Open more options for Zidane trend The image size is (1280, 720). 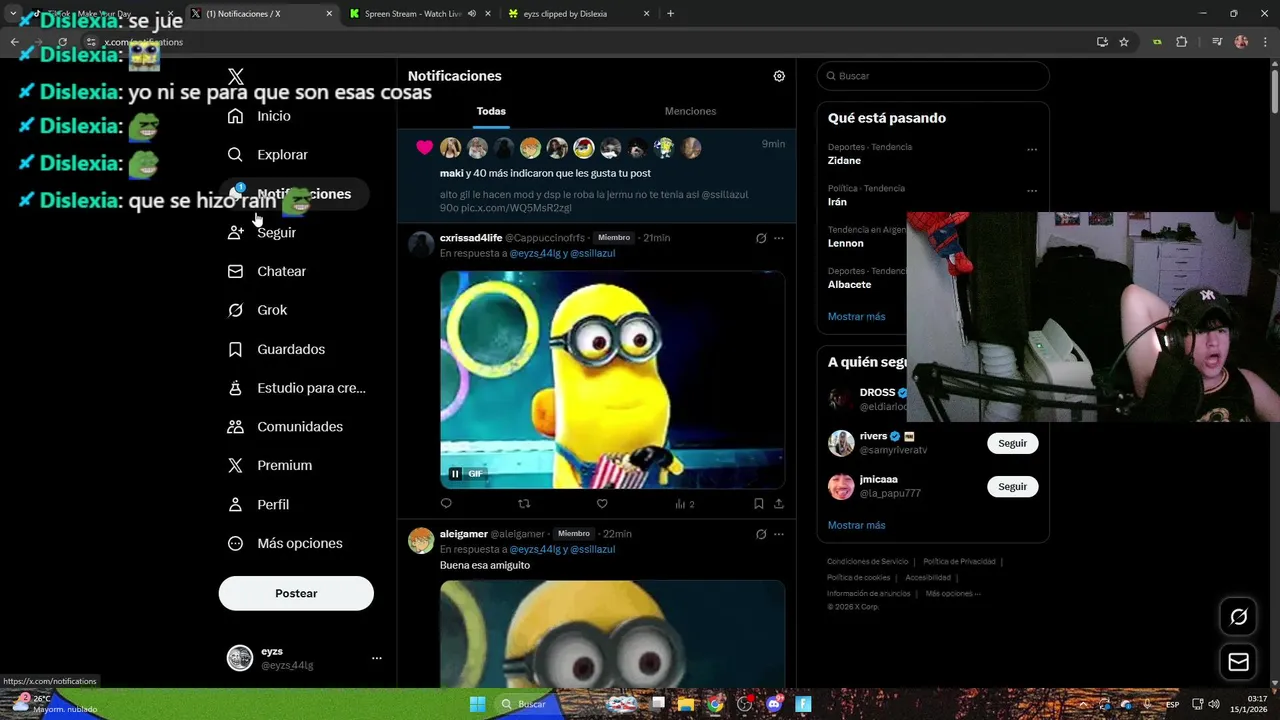point(1032,150)
